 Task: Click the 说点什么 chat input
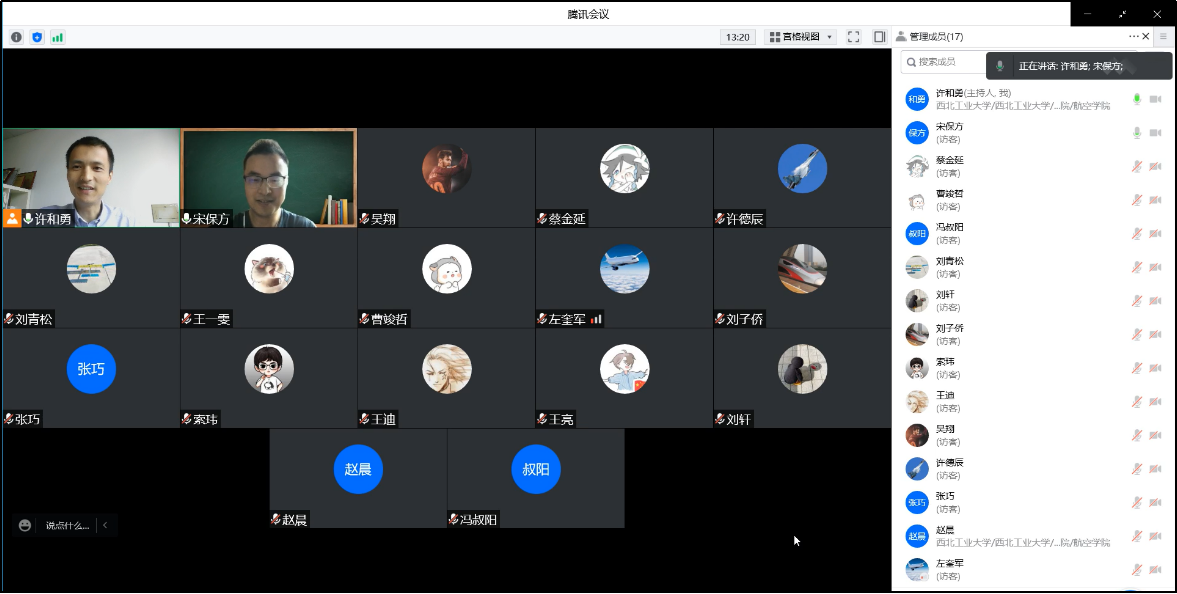[x=67, y=525]
